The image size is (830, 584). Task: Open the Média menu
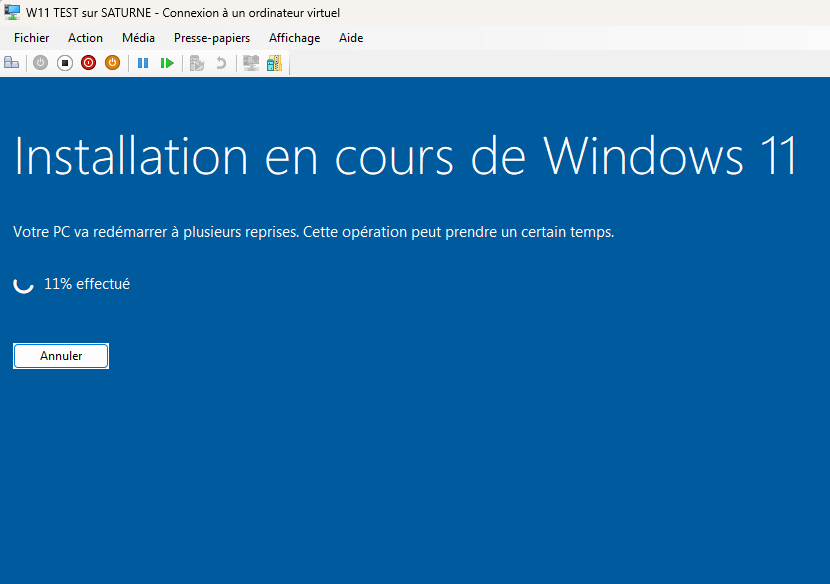coord(138,38)
